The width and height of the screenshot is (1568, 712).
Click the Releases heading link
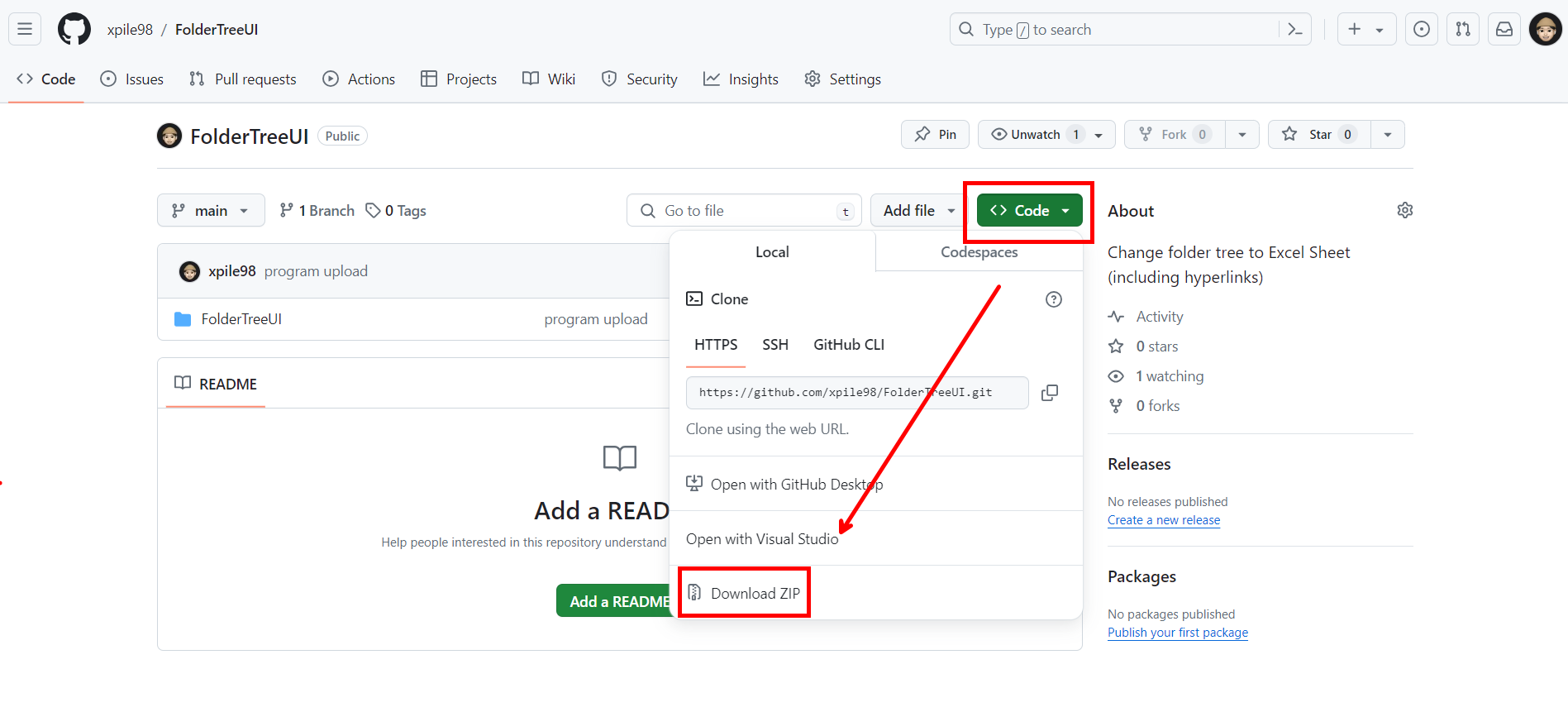tap(1139, 464)
